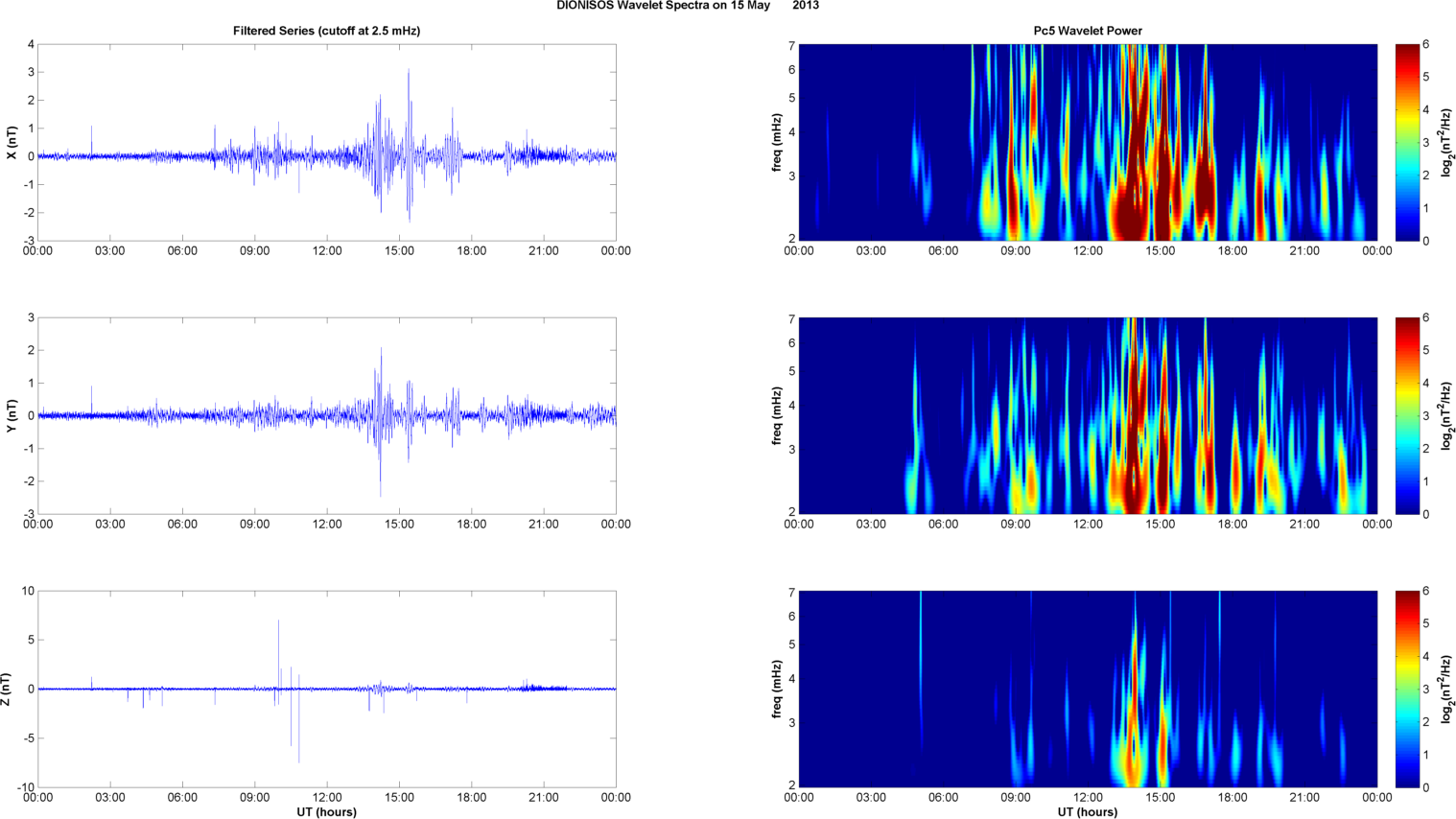Click the log2(nT²/Hz) label of the top colorbar
The height and width of the screenshot is (819, 1456).
coord(1446,143)
